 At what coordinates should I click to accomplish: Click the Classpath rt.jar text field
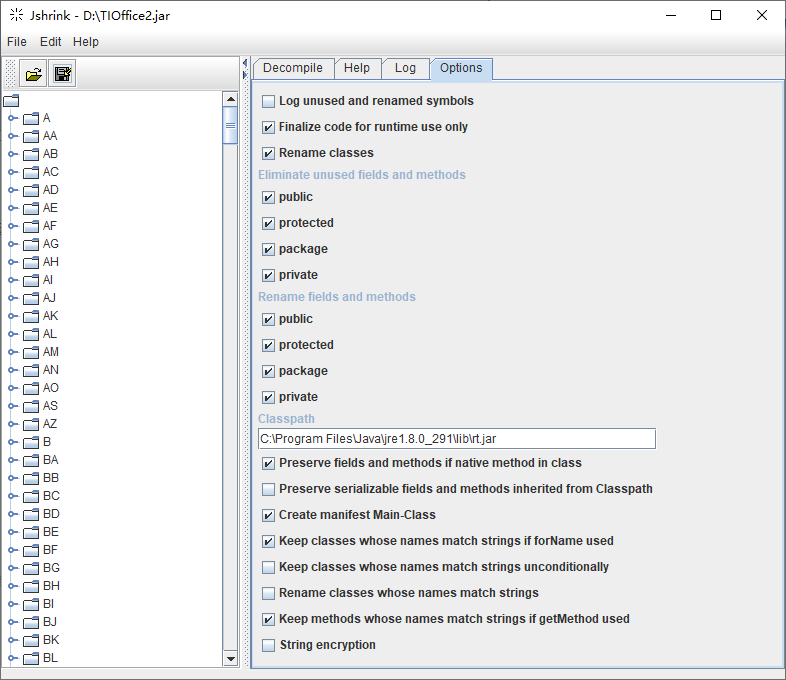(457, 439)
